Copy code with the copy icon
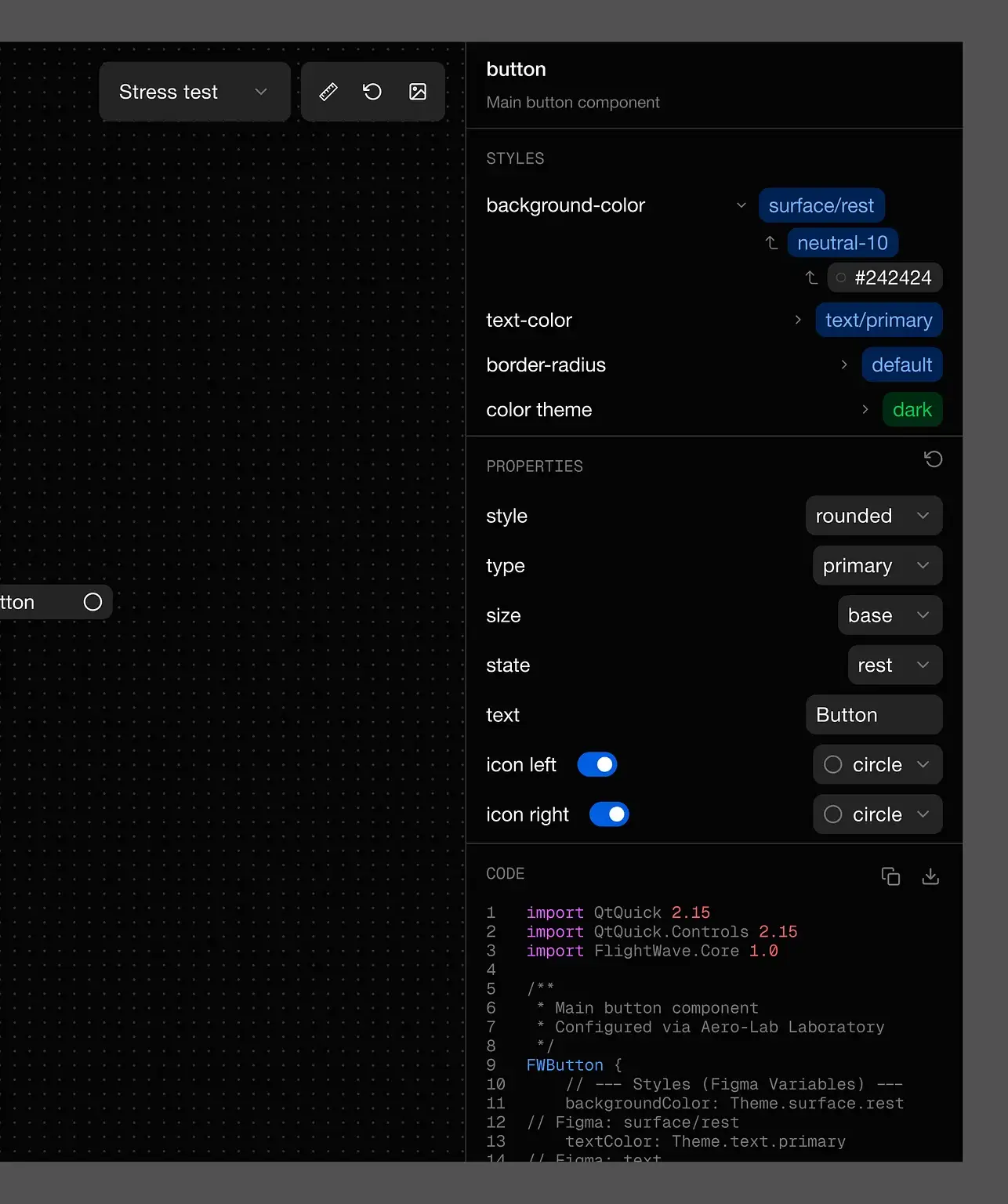Screen dimensions: 1008x1204 pos(890,876)
